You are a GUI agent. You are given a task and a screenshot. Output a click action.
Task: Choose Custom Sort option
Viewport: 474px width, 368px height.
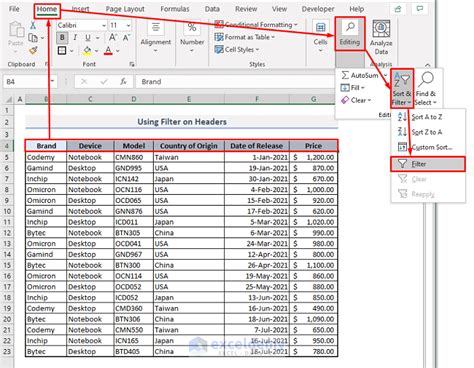click(428, 147)
